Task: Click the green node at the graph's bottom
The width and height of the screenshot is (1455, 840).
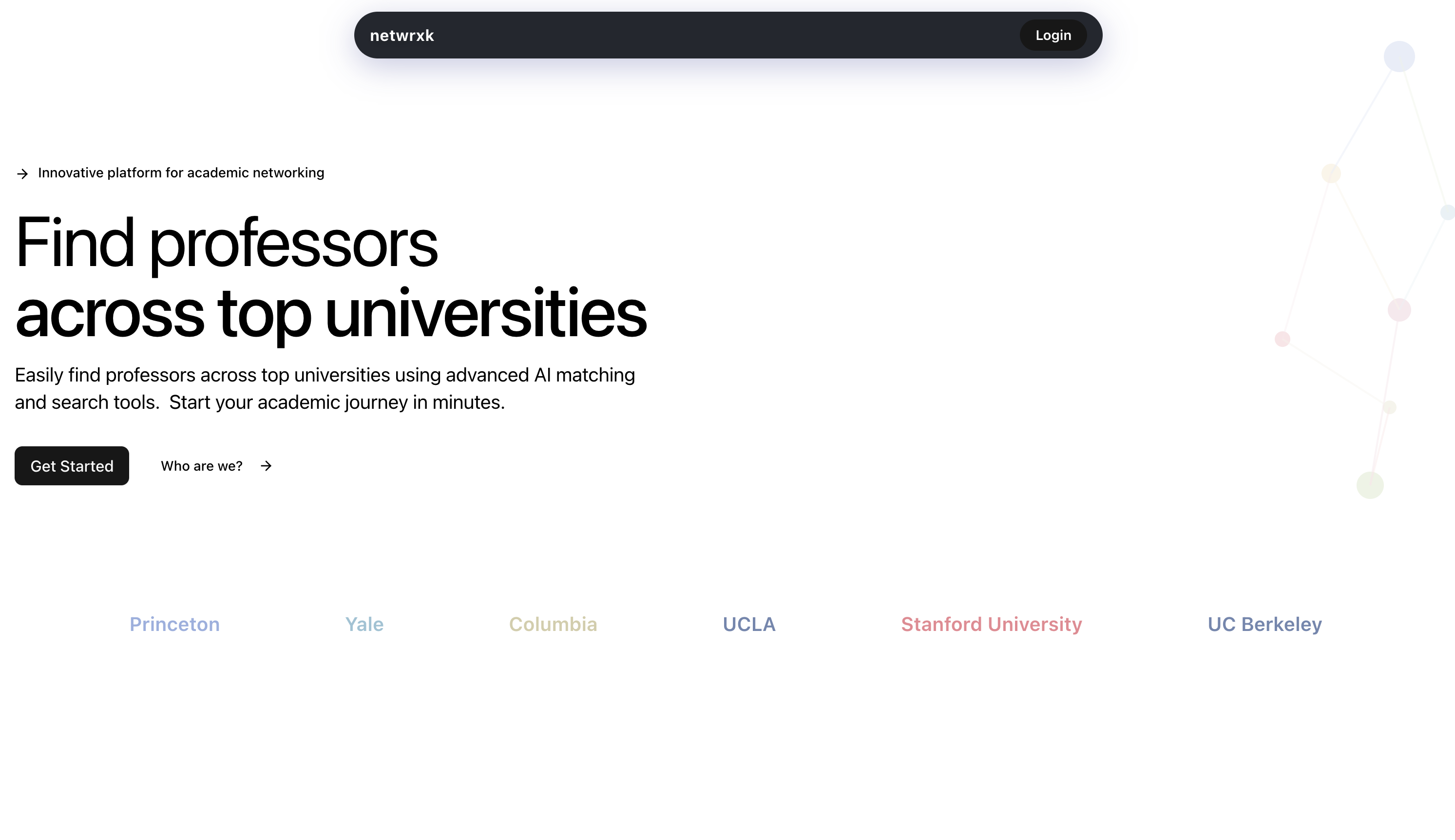Action: pyautogui.click(x=1370, y=485)
